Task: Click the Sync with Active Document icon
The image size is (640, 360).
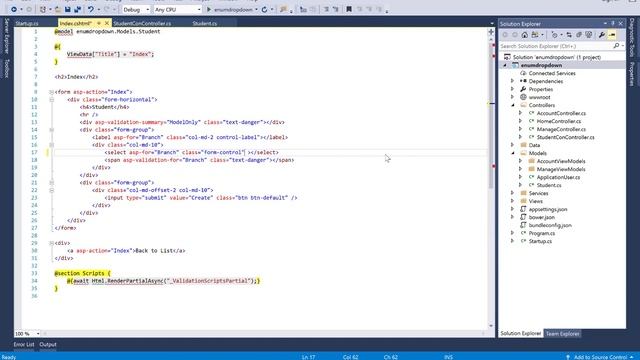Action: click(569, 35)
